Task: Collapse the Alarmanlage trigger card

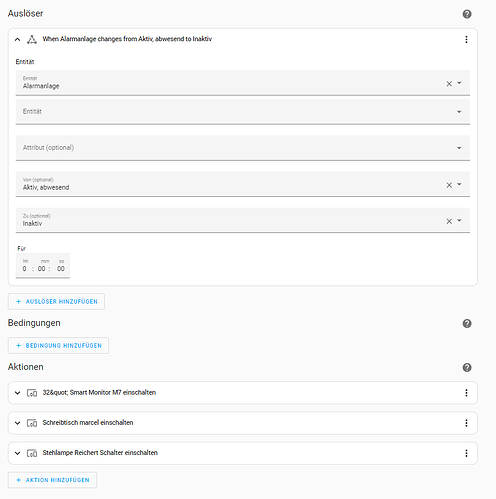Action: coord(18,39)
